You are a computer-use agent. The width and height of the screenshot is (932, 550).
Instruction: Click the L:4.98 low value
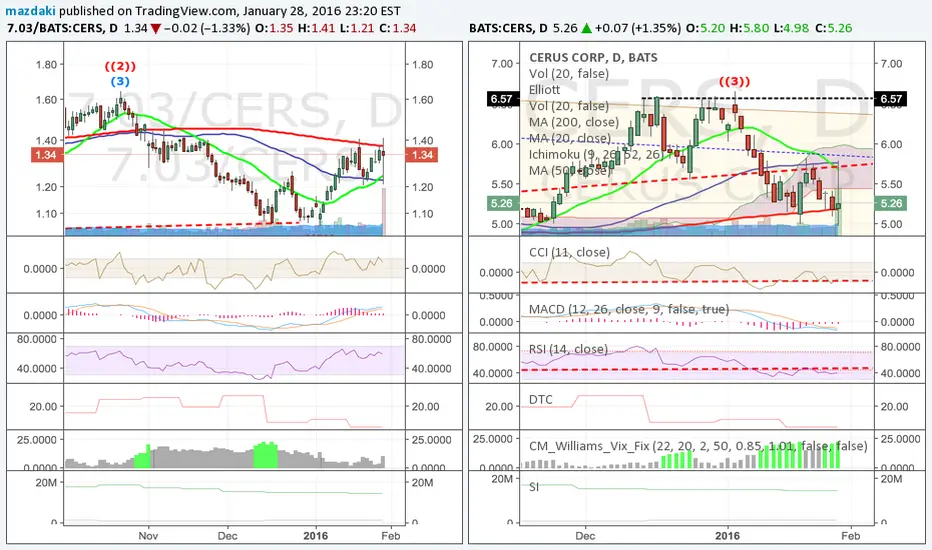pyautogui.click(x=791, y=28)
